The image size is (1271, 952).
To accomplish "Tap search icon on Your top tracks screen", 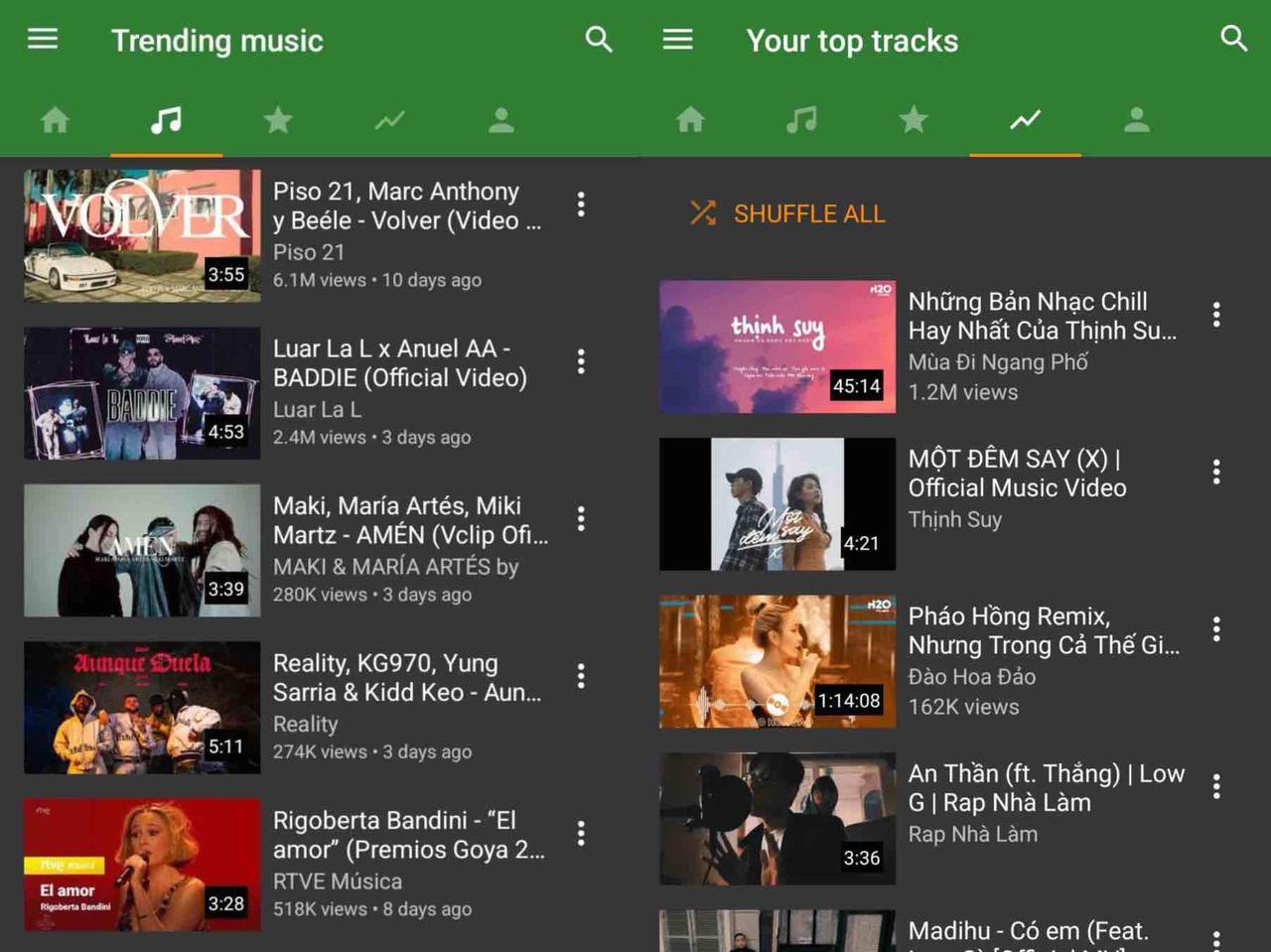I will point(1233,40).
